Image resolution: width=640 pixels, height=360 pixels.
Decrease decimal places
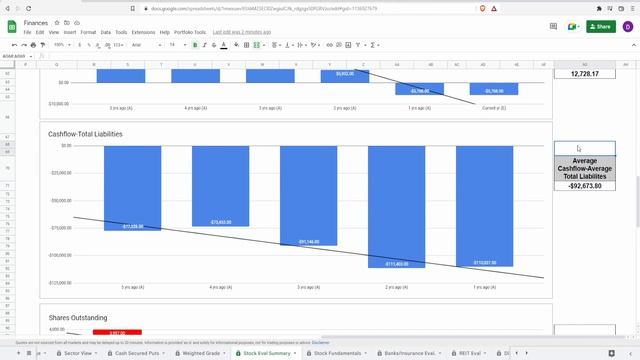pyautogui.click(x=98, y=45)
